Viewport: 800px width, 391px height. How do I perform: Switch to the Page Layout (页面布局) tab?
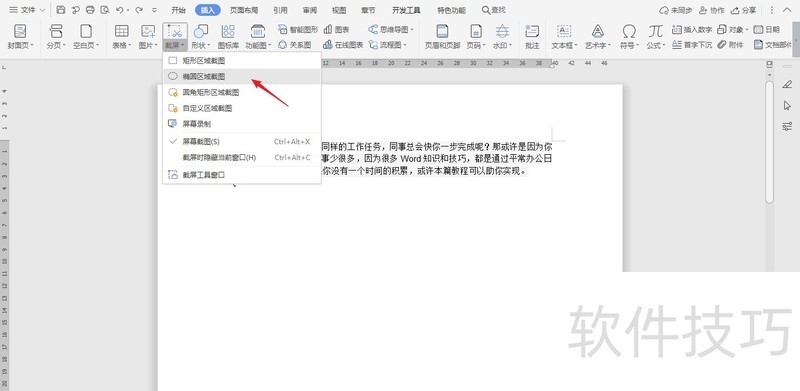point(243,10)
